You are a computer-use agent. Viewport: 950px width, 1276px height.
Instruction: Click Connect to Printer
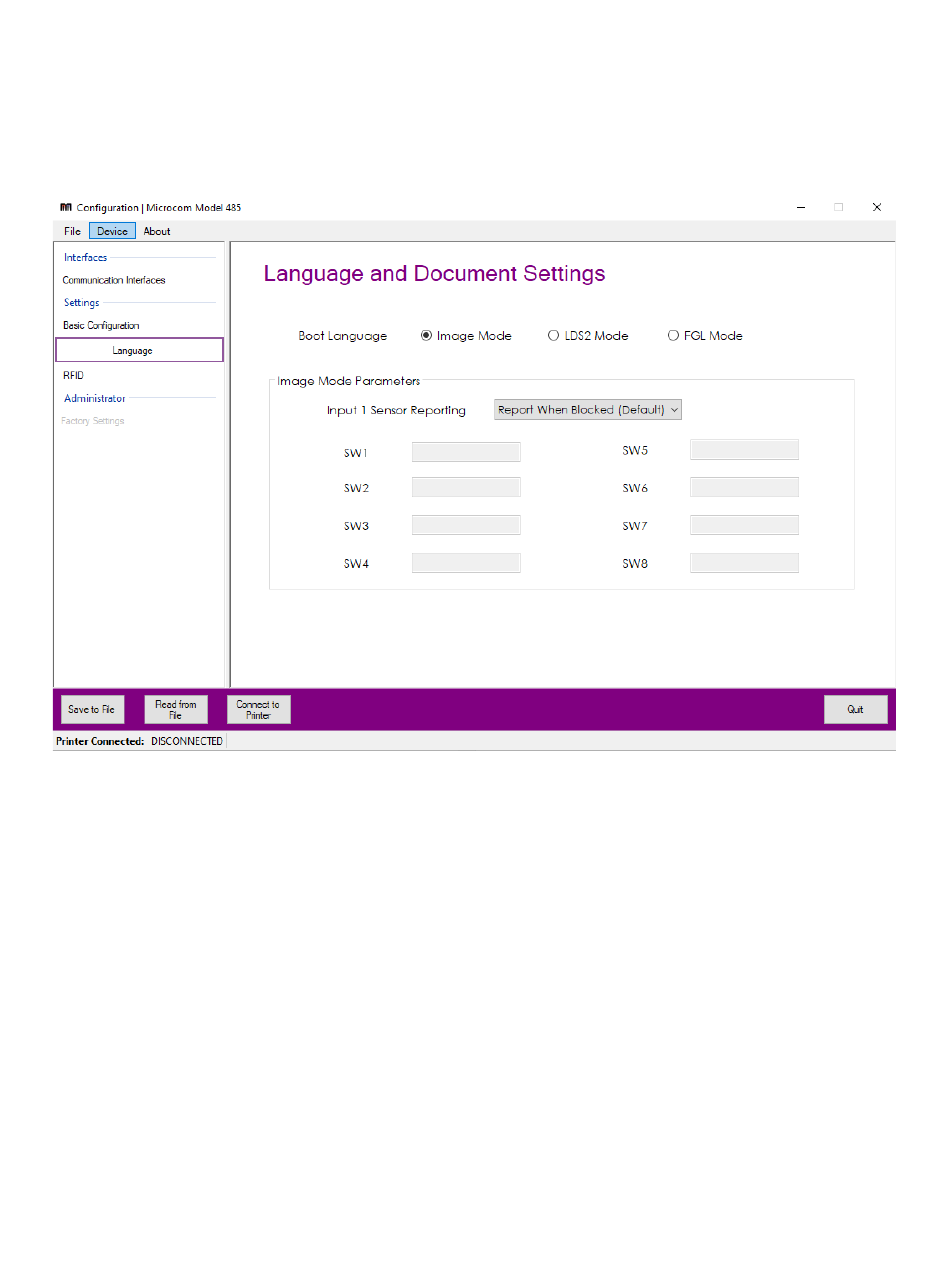pyautogui.click(x=258, y=710)
